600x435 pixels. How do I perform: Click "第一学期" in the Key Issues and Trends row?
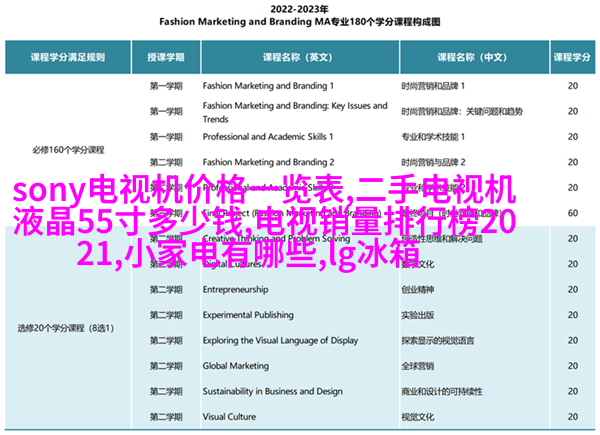[166, 111]
